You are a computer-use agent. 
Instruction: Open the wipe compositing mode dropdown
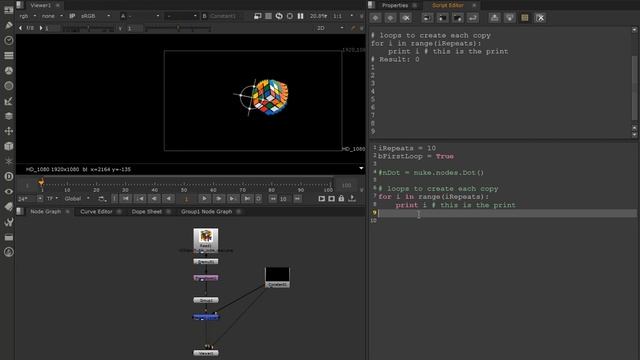(181, 16)
